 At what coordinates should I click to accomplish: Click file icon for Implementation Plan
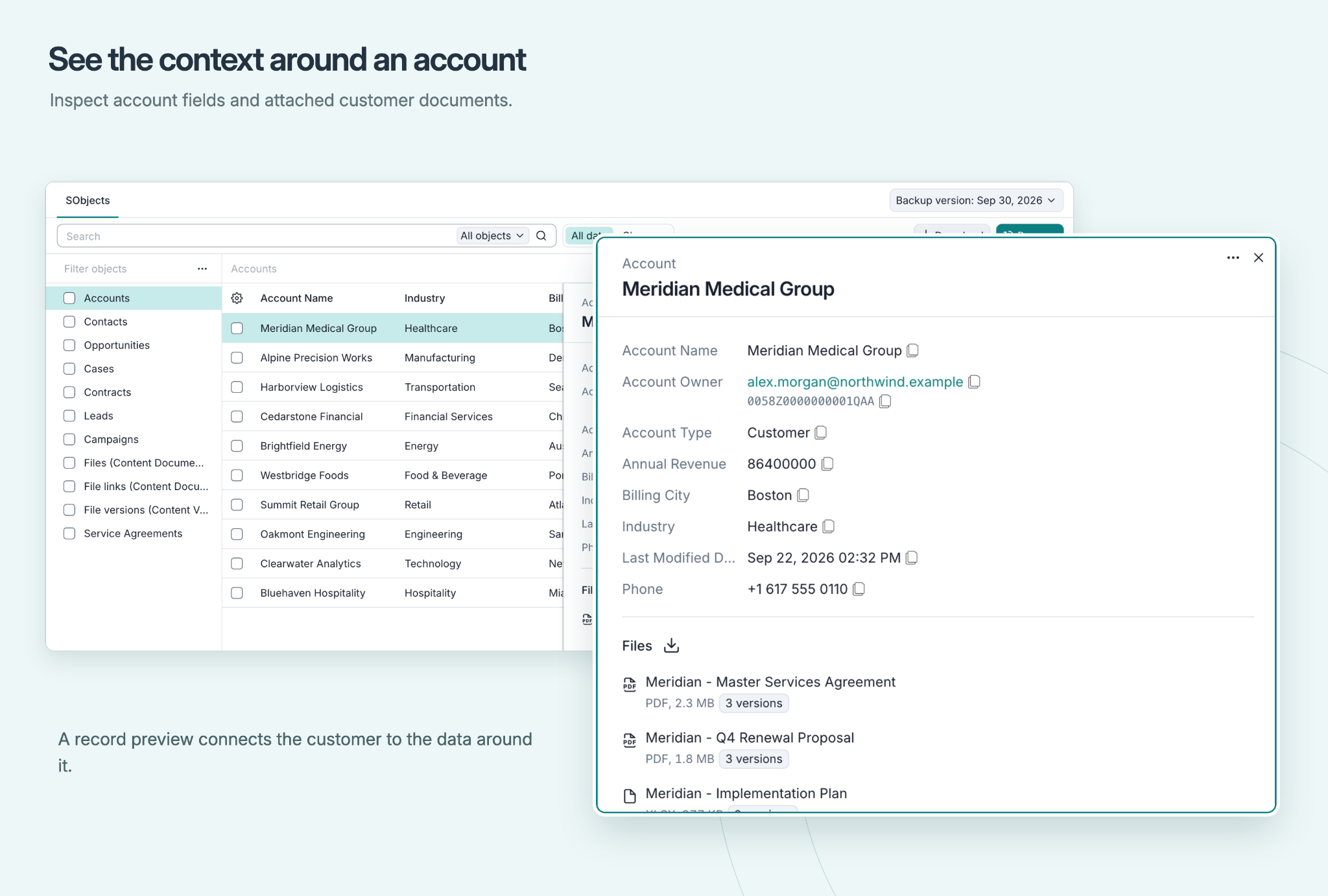pos(629,796)
